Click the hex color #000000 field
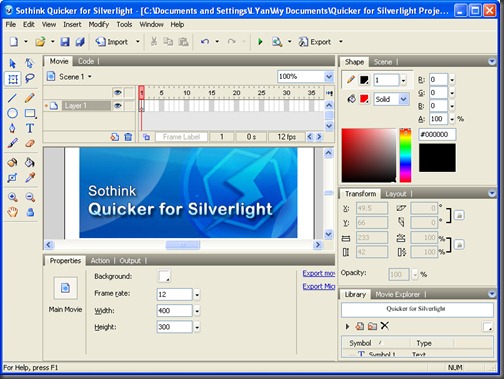This screenshot has width=504, height=379. pyautogui.click(x=437, y=134)
